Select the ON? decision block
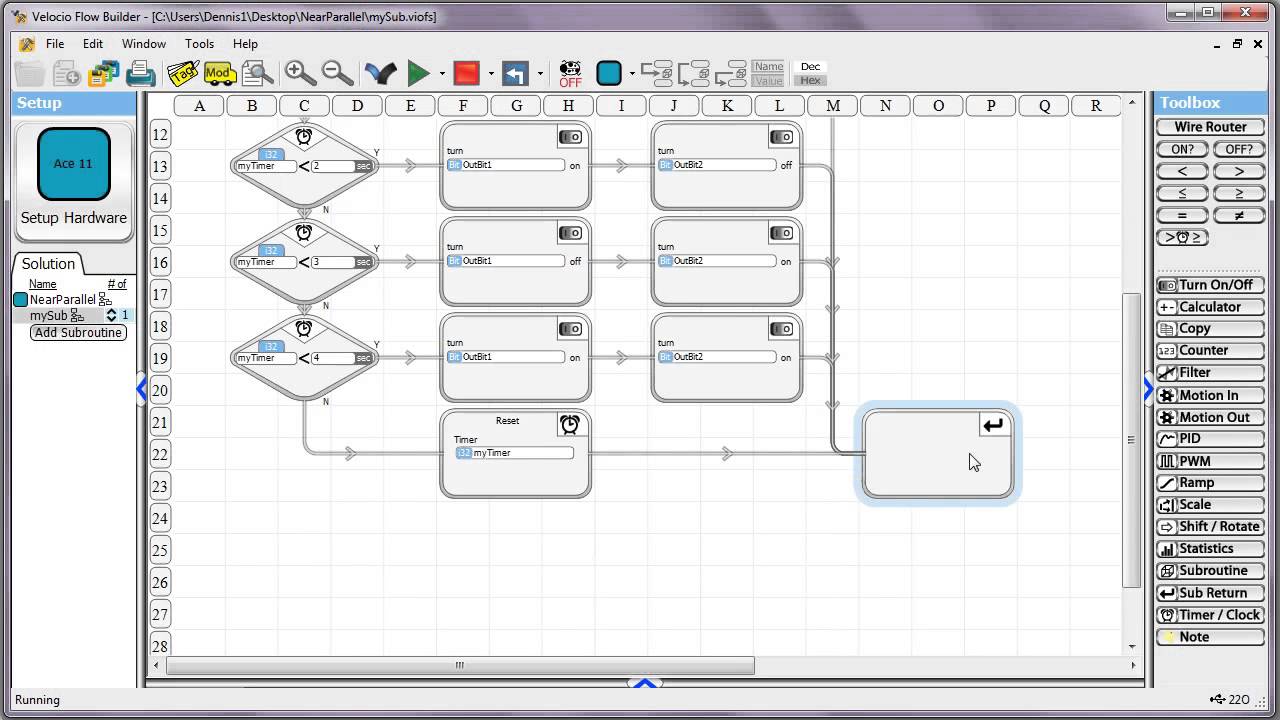1280x720 pixels. 1182,149
